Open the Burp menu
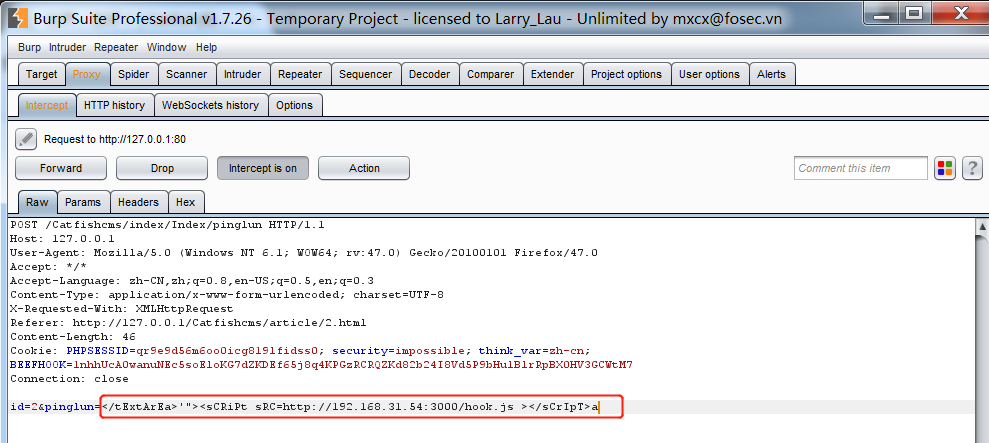This screenshot has height=443, width=989. pyautogui.click(x=29, y=47)
